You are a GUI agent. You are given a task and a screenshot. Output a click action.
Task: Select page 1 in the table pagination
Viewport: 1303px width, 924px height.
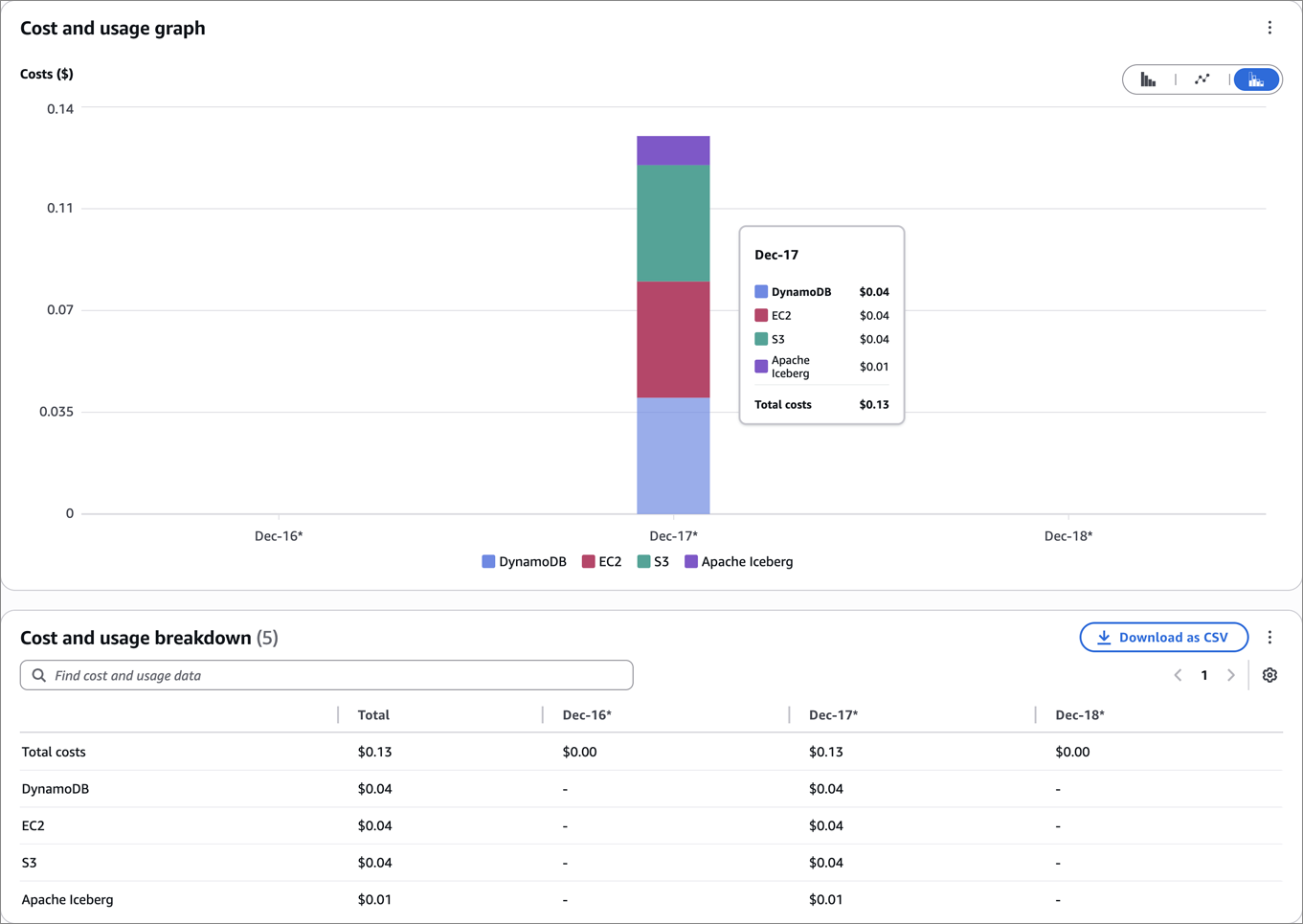[1204, 675]
